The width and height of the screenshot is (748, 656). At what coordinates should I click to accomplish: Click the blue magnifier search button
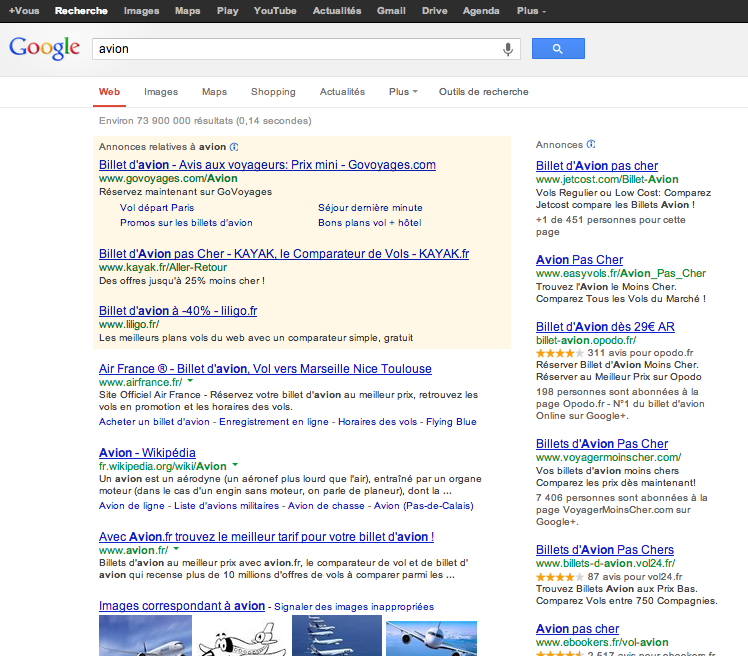click(558, 49)
